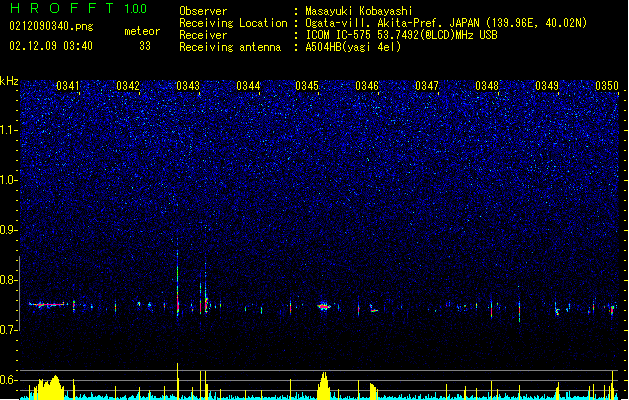Click the bright echo blob after 0345

[x=323, y=307]
